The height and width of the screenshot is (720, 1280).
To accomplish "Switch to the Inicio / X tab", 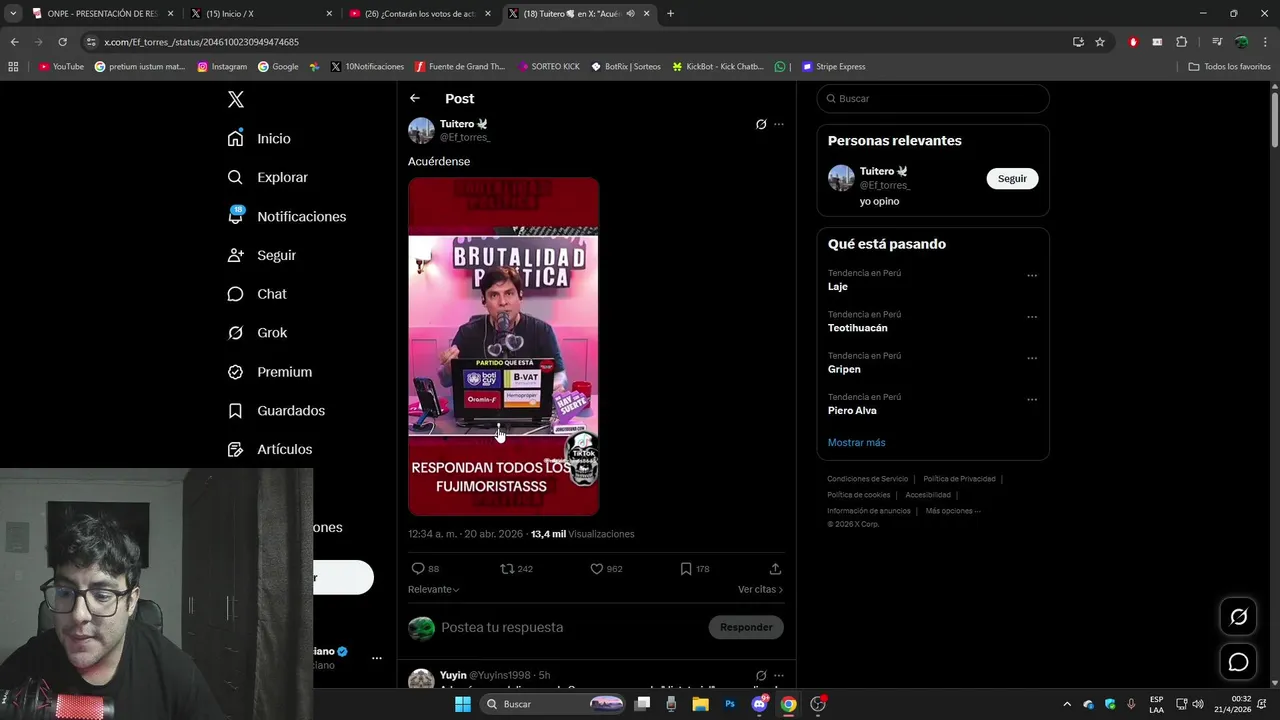I will click(x=260, y=14).
